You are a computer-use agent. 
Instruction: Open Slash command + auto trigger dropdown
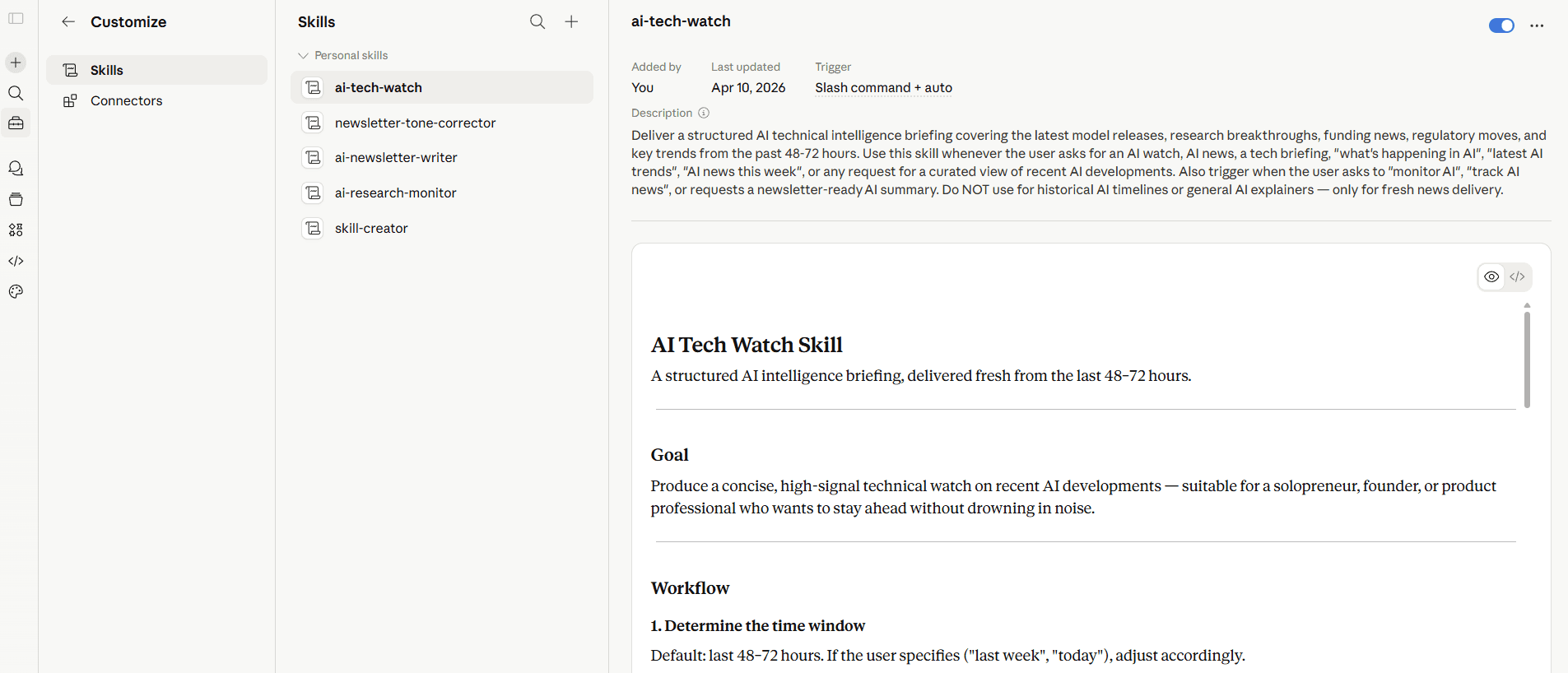click(x=883, y=88)
